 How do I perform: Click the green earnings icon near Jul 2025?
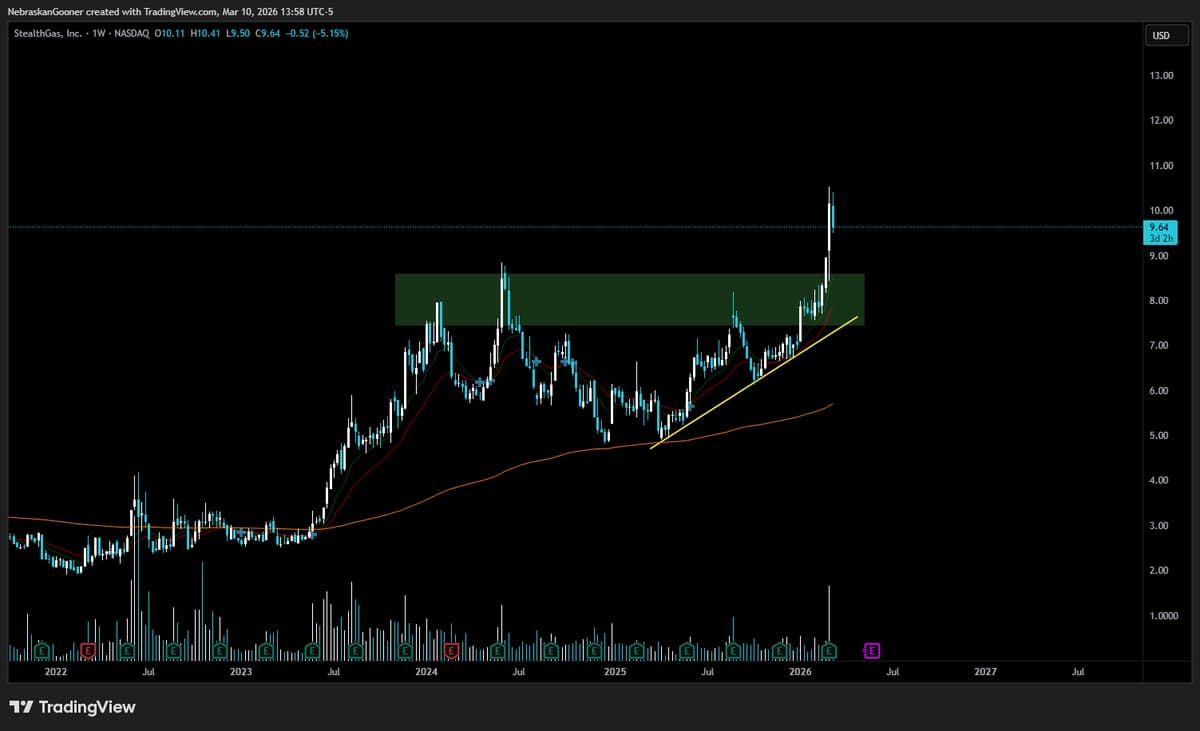(x=687, y=649)
